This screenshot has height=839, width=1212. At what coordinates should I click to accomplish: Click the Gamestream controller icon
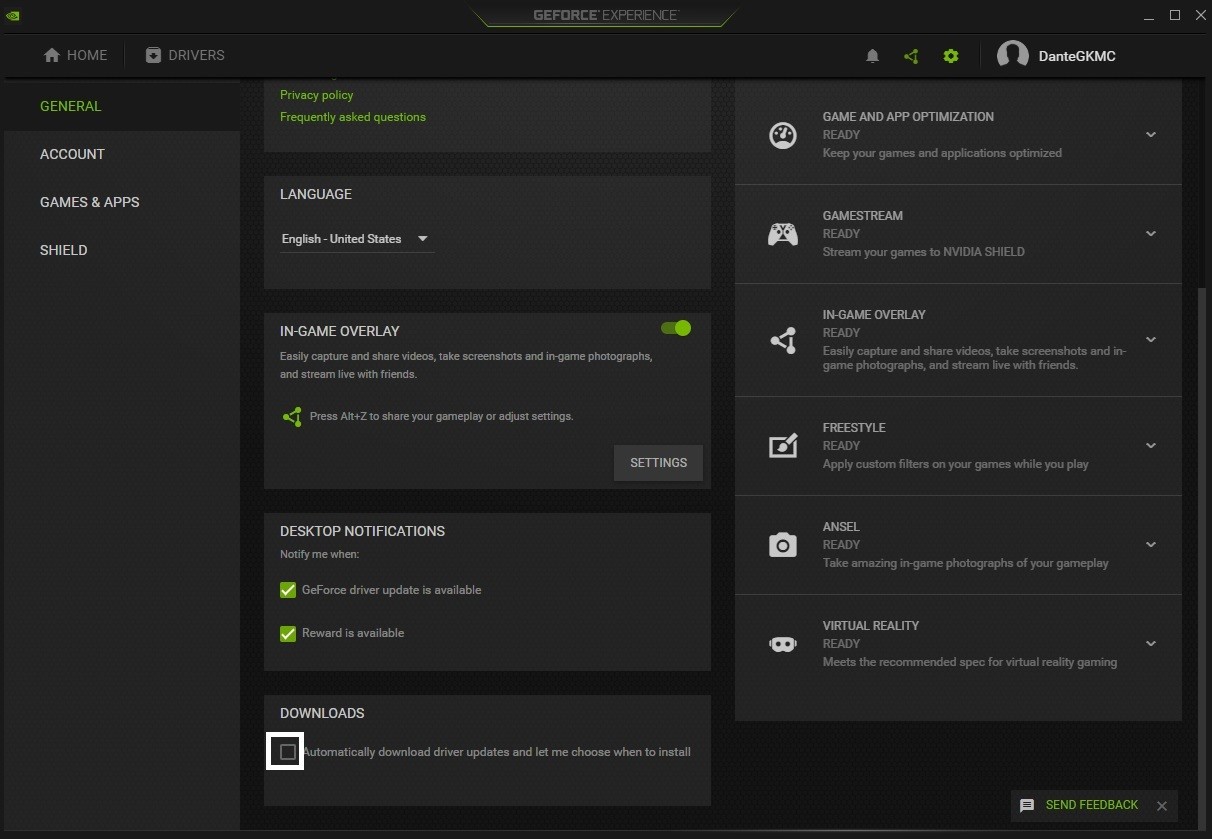pyautogui.click(x=783, y=234)
